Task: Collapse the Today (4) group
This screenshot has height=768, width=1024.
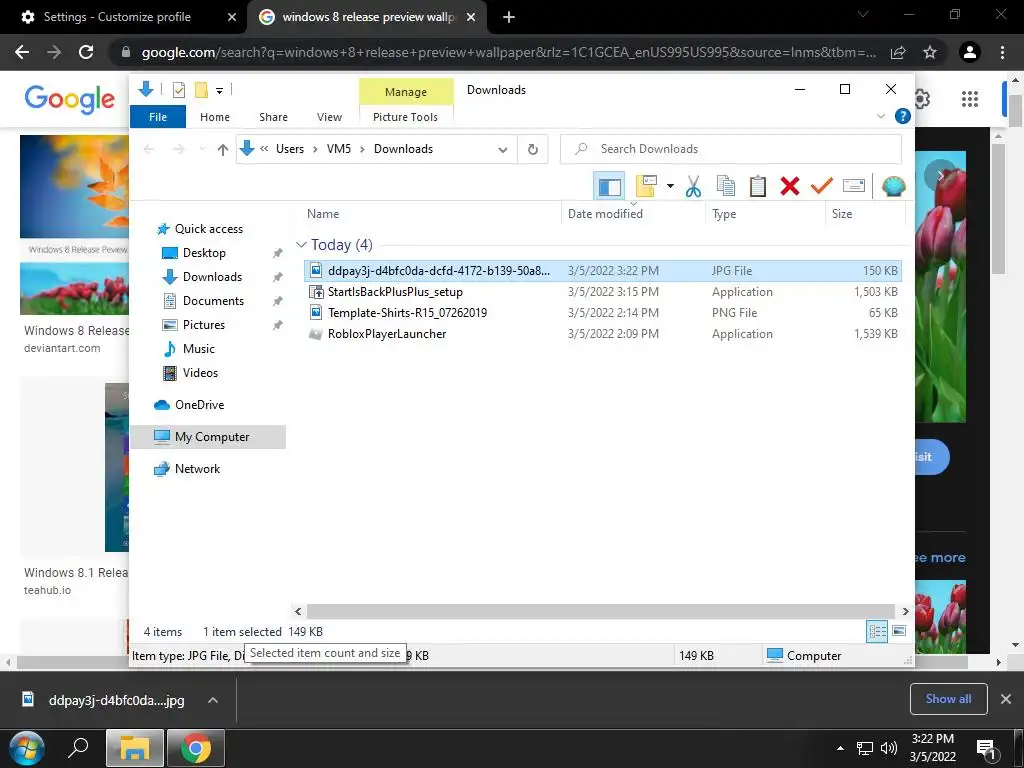Action: (x=301, y=245)
